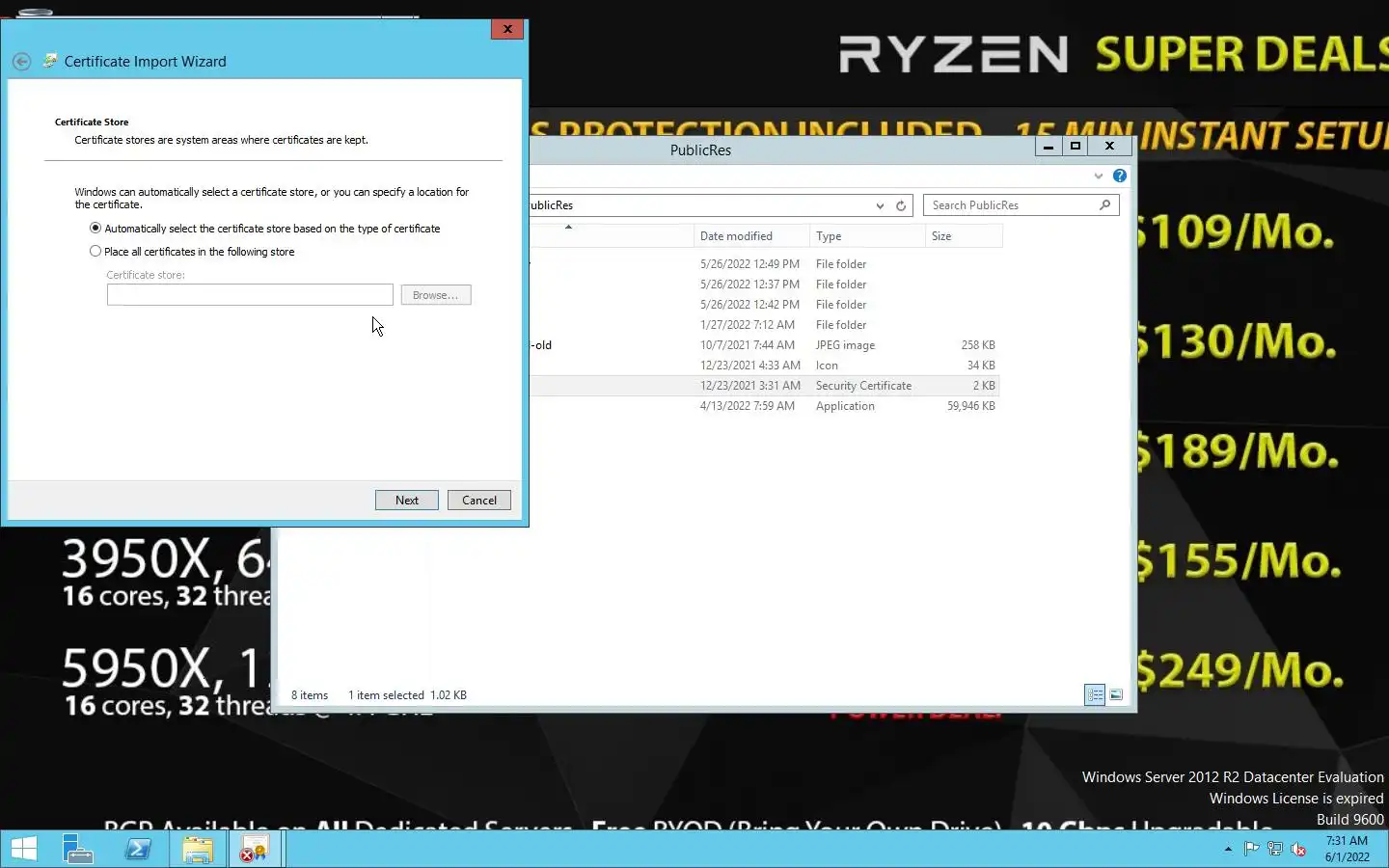Close the Certificate Import Wizard window

tap(507, 29)
